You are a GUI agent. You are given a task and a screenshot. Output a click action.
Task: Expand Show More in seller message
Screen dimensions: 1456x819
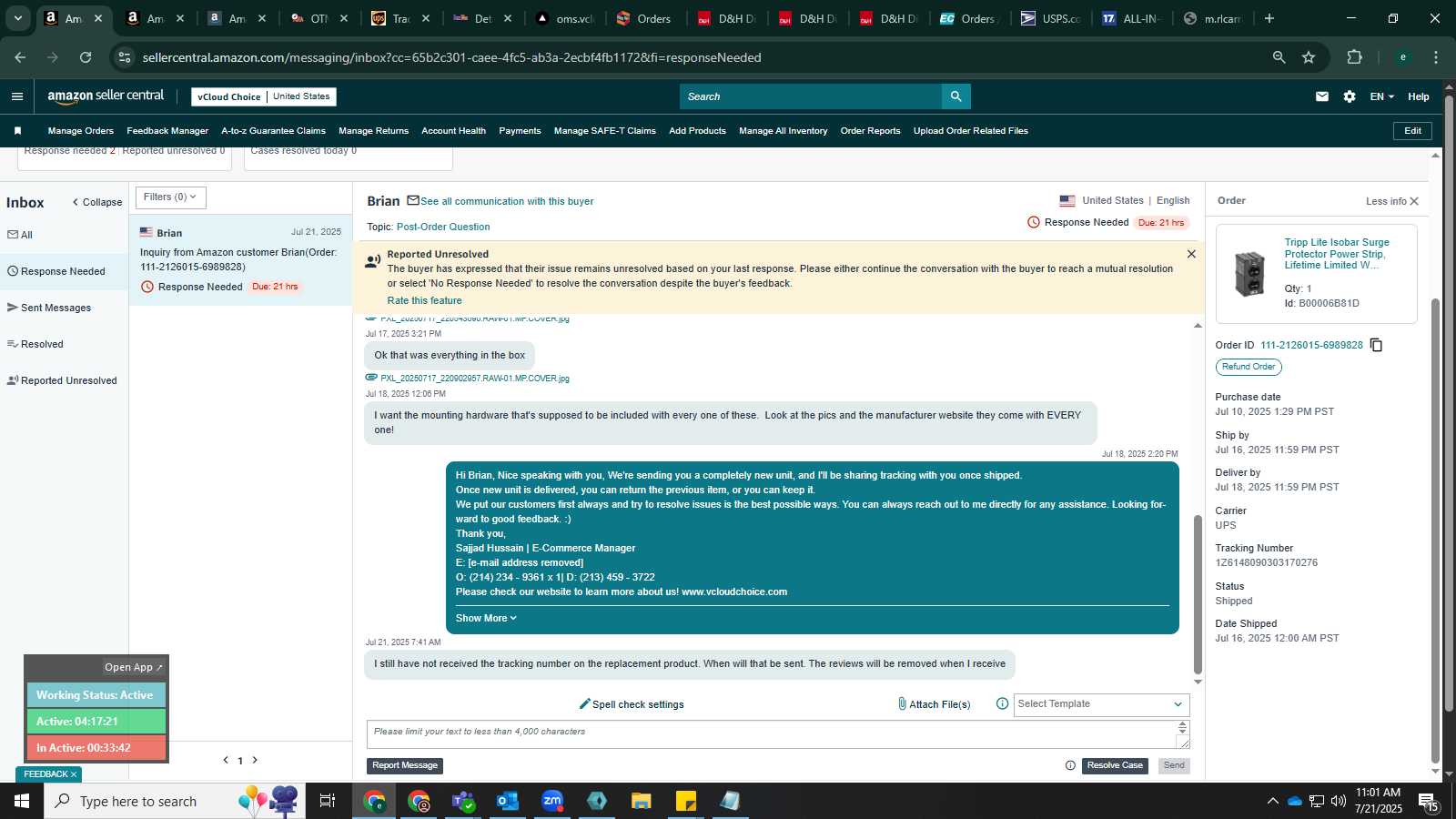[486, 618]
